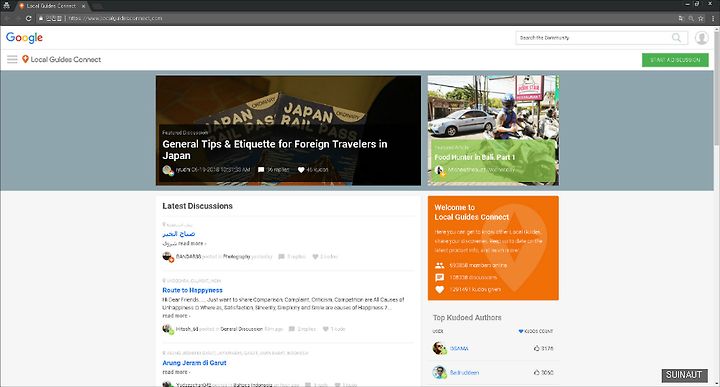
Task: Click read more under Arung Jeram di Garut
Action: 176,372
